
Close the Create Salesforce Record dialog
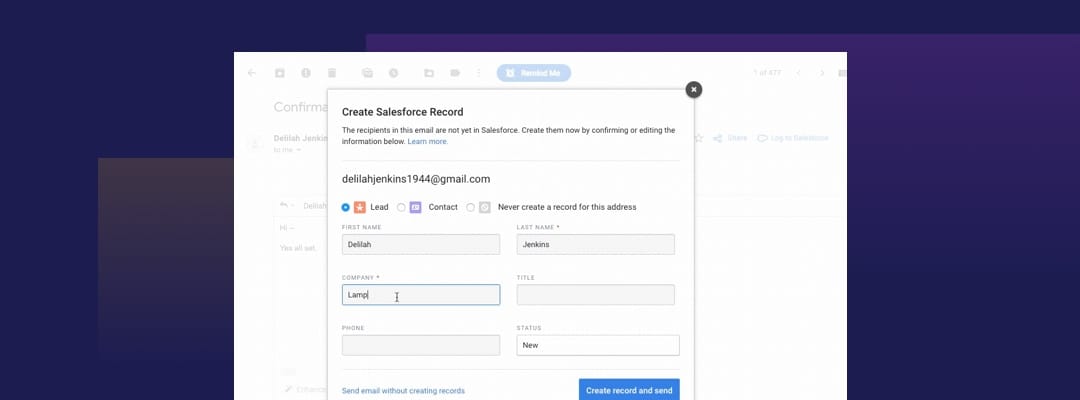[x=694, y=90]
